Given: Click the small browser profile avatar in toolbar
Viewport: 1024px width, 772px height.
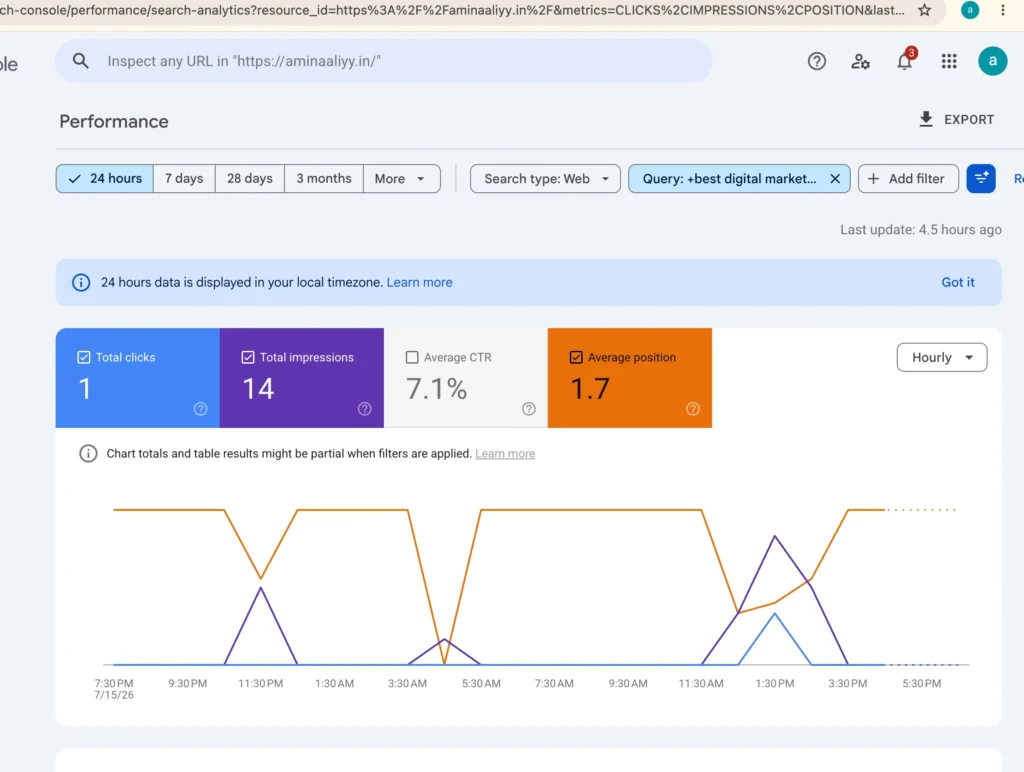Looking at the screenshot, I should 970,10.
